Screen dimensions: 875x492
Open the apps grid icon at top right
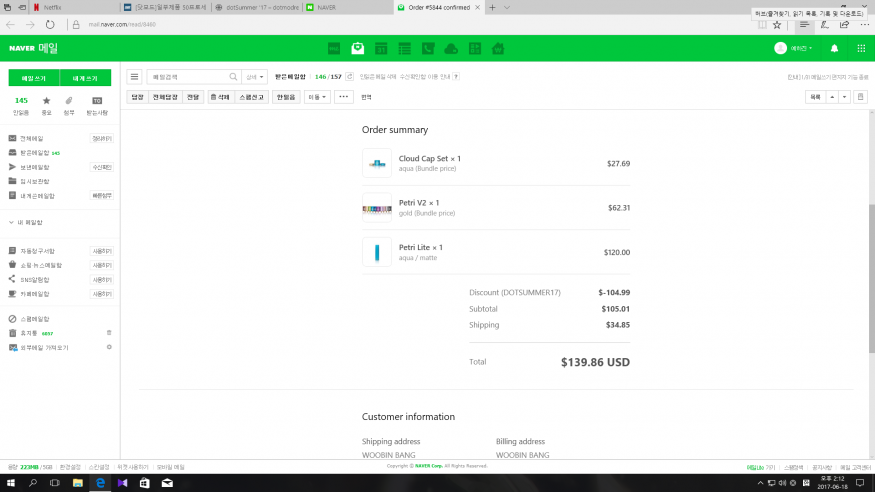861,48
